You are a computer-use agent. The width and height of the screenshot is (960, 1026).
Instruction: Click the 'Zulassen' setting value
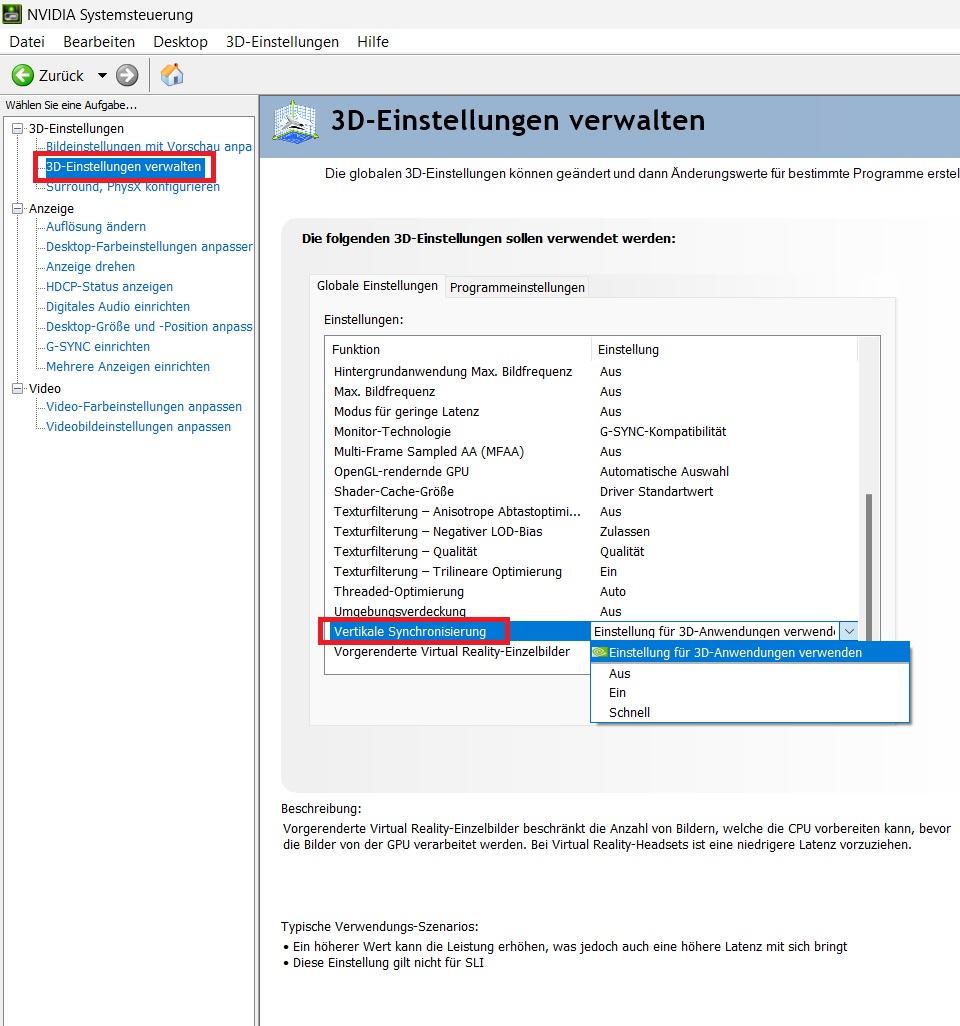click(625, 531)
